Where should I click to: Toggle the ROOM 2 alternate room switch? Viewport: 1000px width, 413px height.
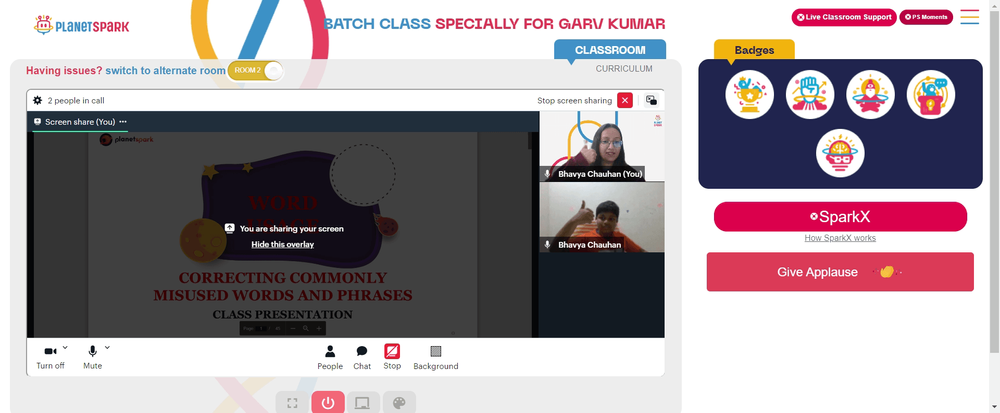(x=255, y=70)
